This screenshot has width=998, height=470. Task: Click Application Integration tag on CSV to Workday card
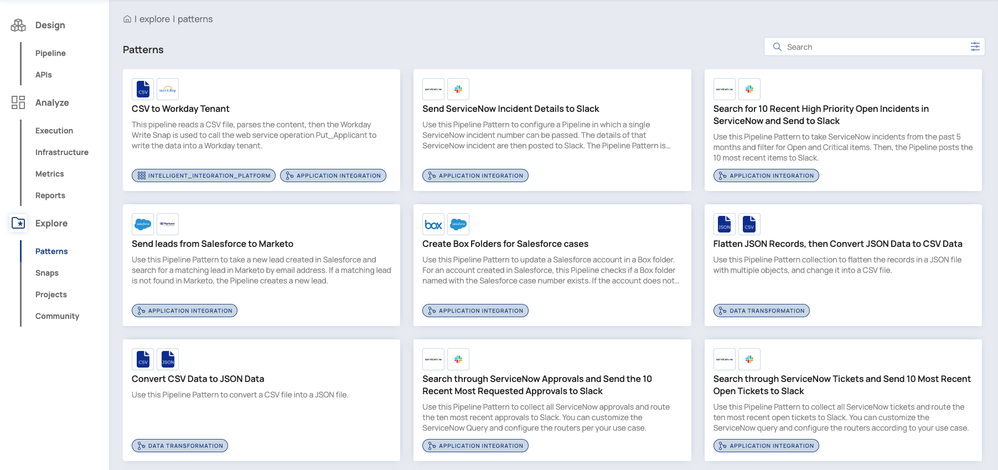coord(333,176)
